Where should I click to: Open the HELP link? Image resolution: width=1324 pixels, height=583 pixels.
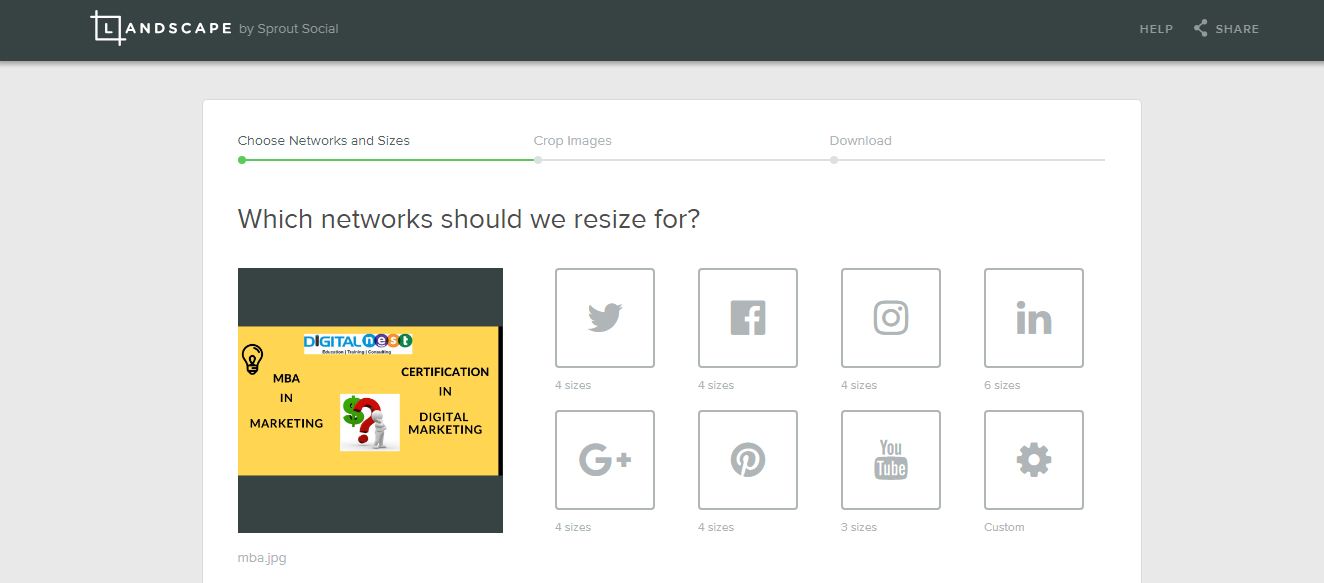click(x=1156, y=29)
